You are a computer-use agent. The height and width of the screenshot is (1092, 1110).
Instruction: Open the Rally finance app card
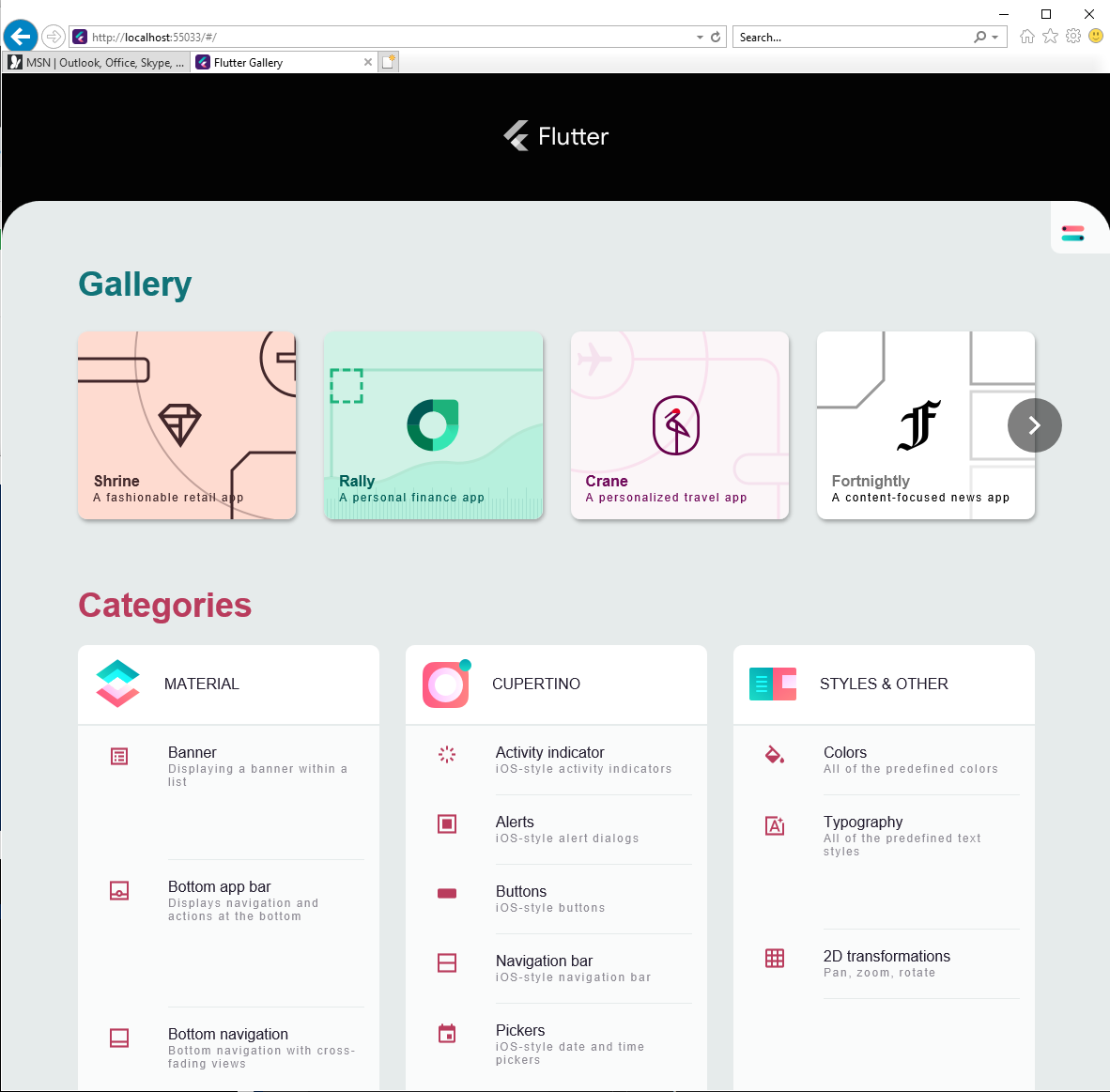[433, 425]
